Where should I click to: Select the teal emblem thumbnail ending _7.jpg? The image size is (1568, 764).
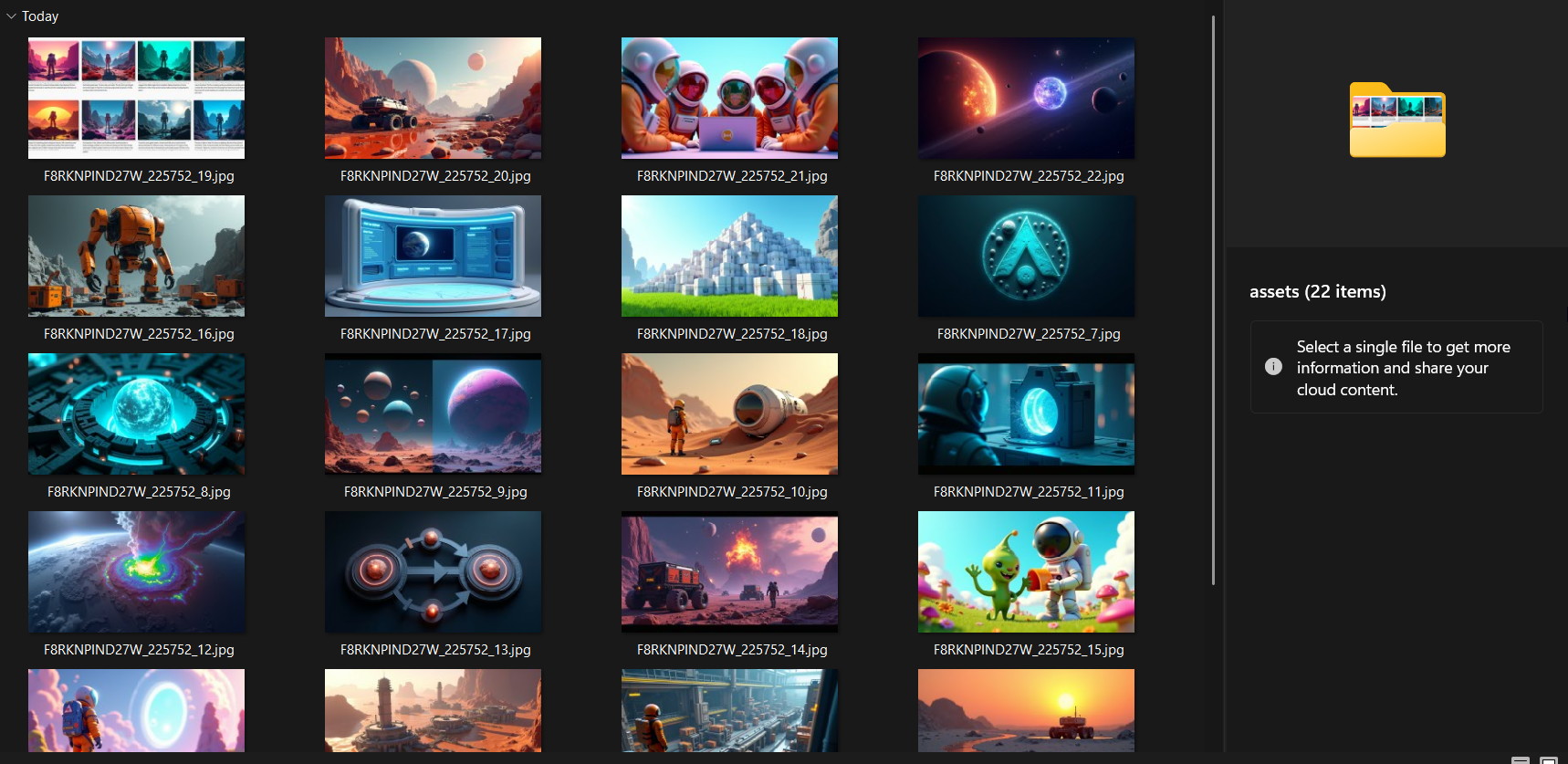click(x=1026, y=256)
